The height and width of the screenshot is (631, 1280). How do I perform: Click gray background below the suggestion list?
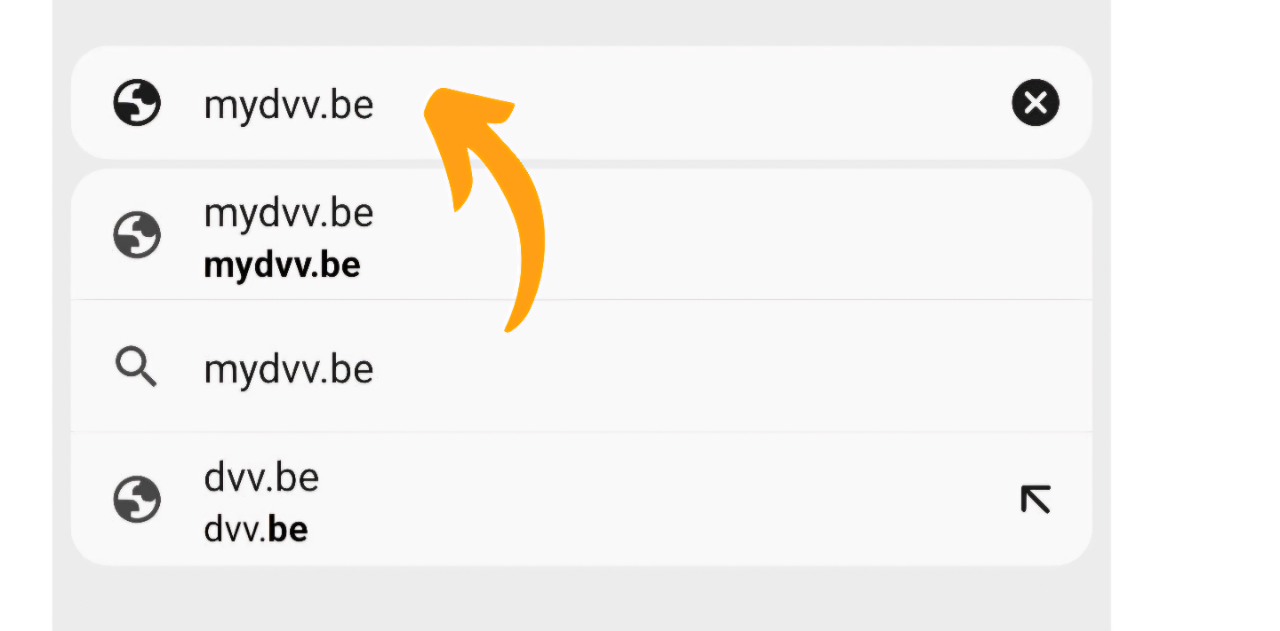point(580,598)
